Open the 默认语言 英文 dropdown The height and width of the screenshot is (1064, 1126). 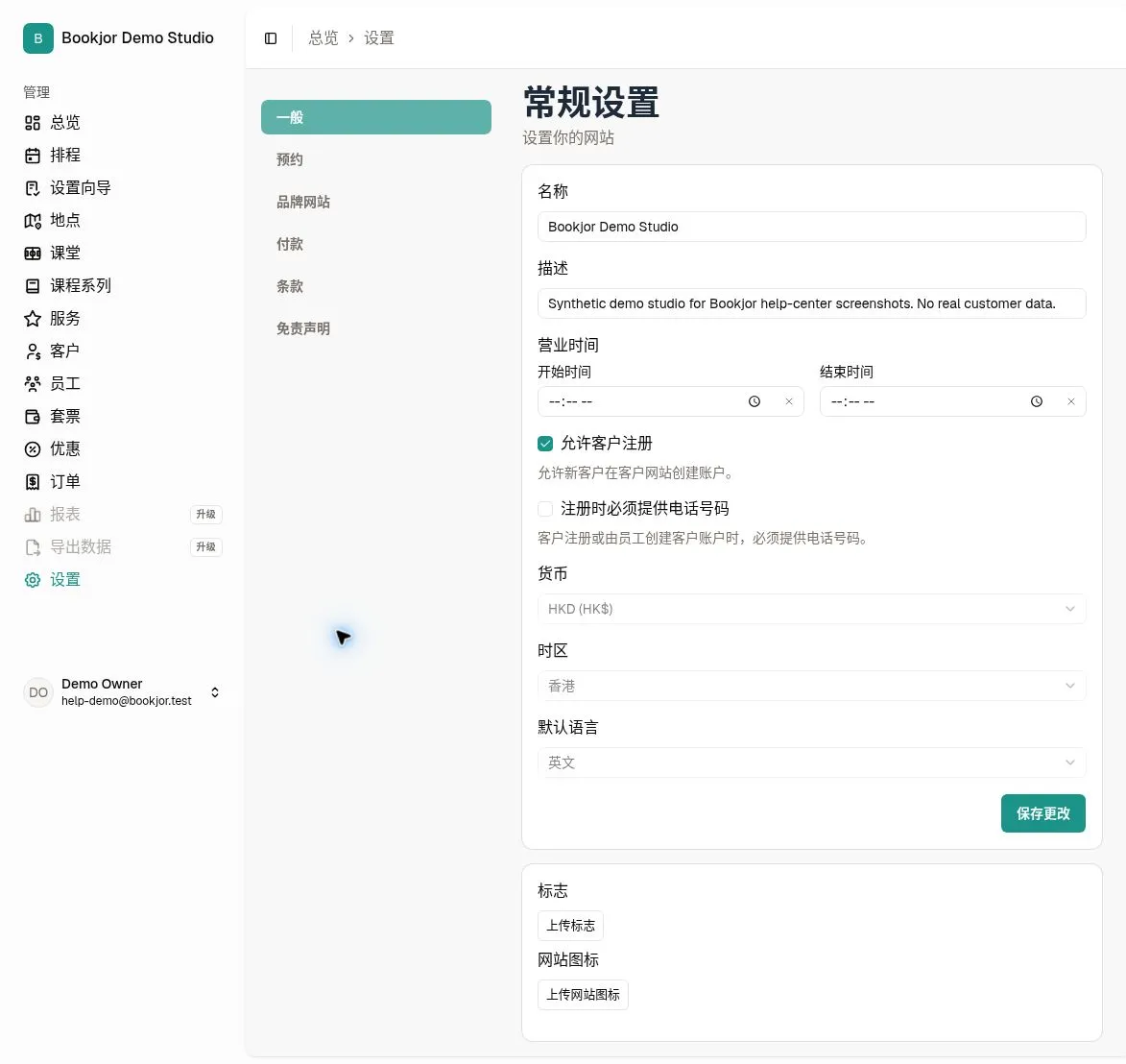coord(811,763)
